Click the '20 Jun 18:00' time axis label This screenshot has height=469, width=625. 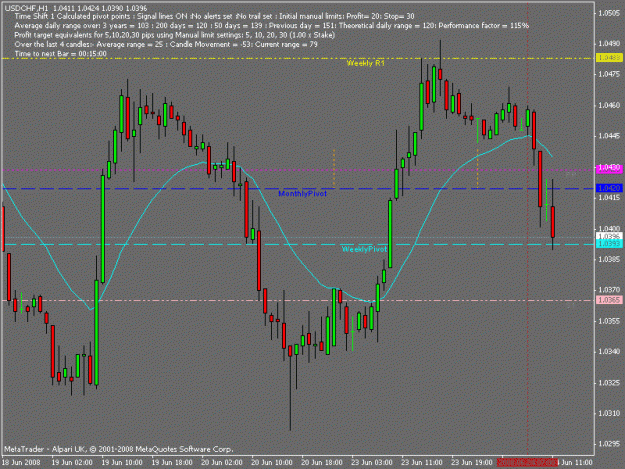point(322,463)
